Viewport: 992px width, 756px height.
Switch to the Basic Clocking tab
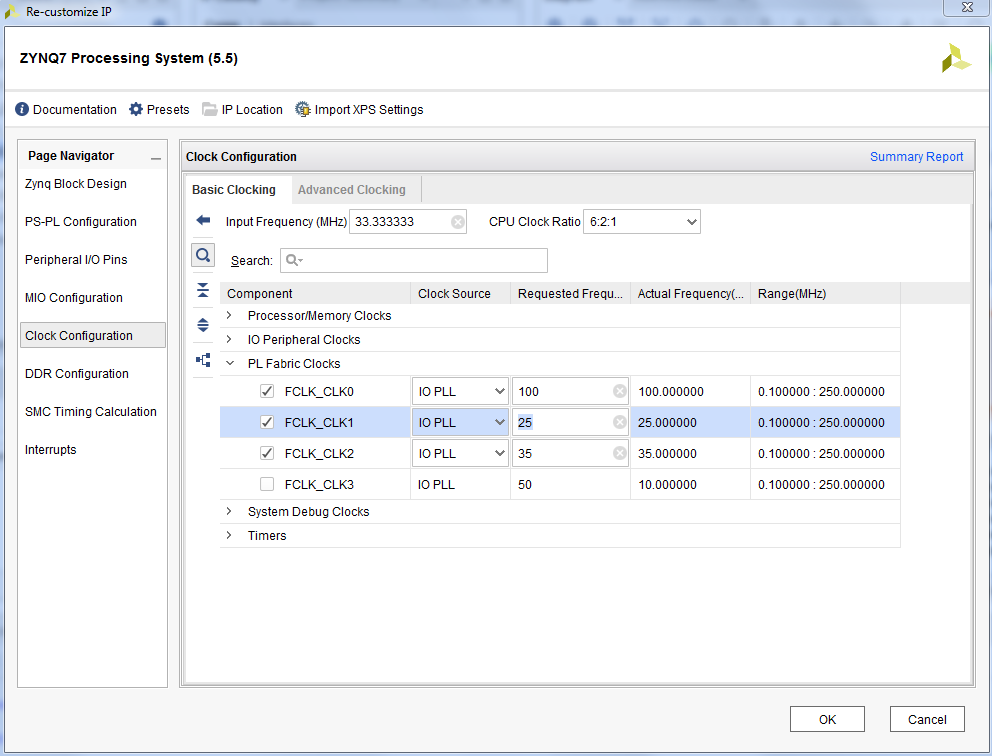coord(234,190)
